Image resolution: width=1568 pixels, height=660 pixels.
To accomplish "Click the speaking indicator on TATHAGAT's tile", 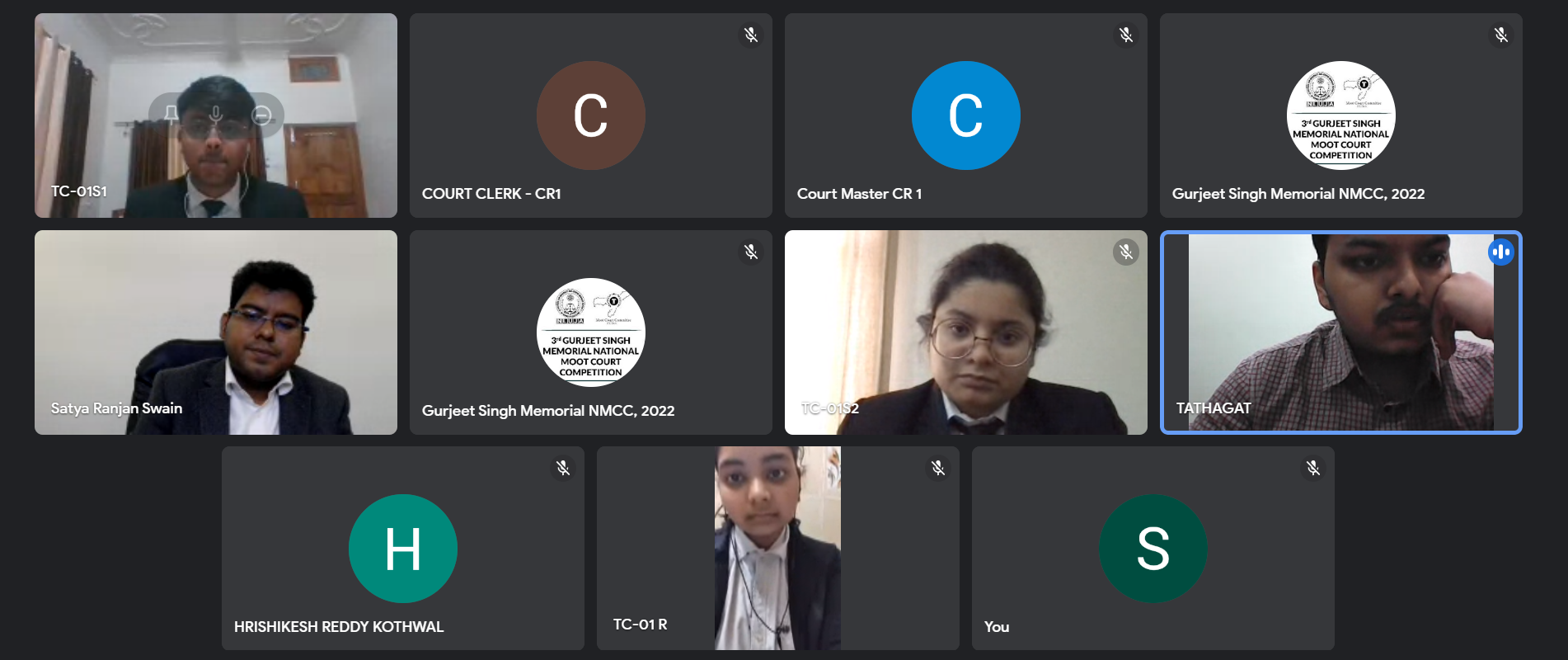I will [1500, 252].
